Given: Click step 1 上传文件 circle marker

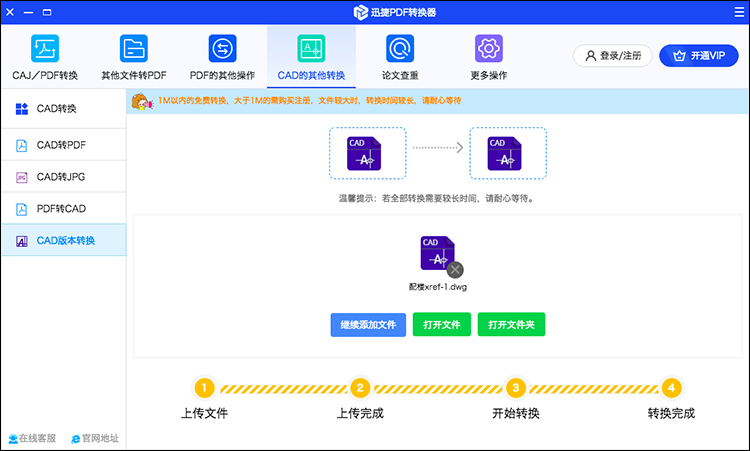Looking at the screenshot, I should click(x=204, y=388).
